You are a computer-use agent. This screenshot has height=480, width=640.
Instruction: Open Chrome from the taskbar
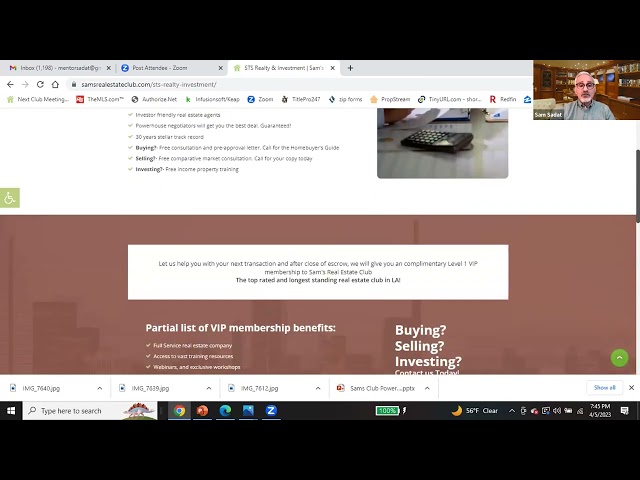(x=179, y=411)
